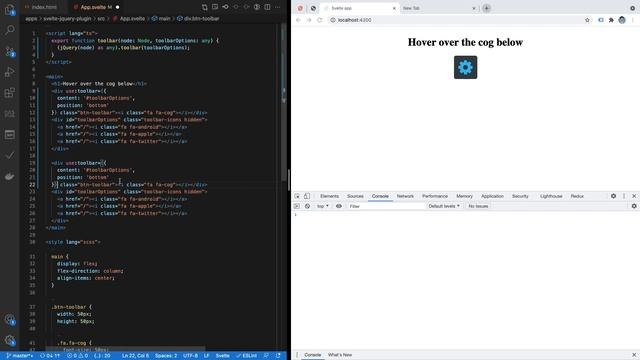
Task: Click the ESLint status bar item
Action: point(247,356)
